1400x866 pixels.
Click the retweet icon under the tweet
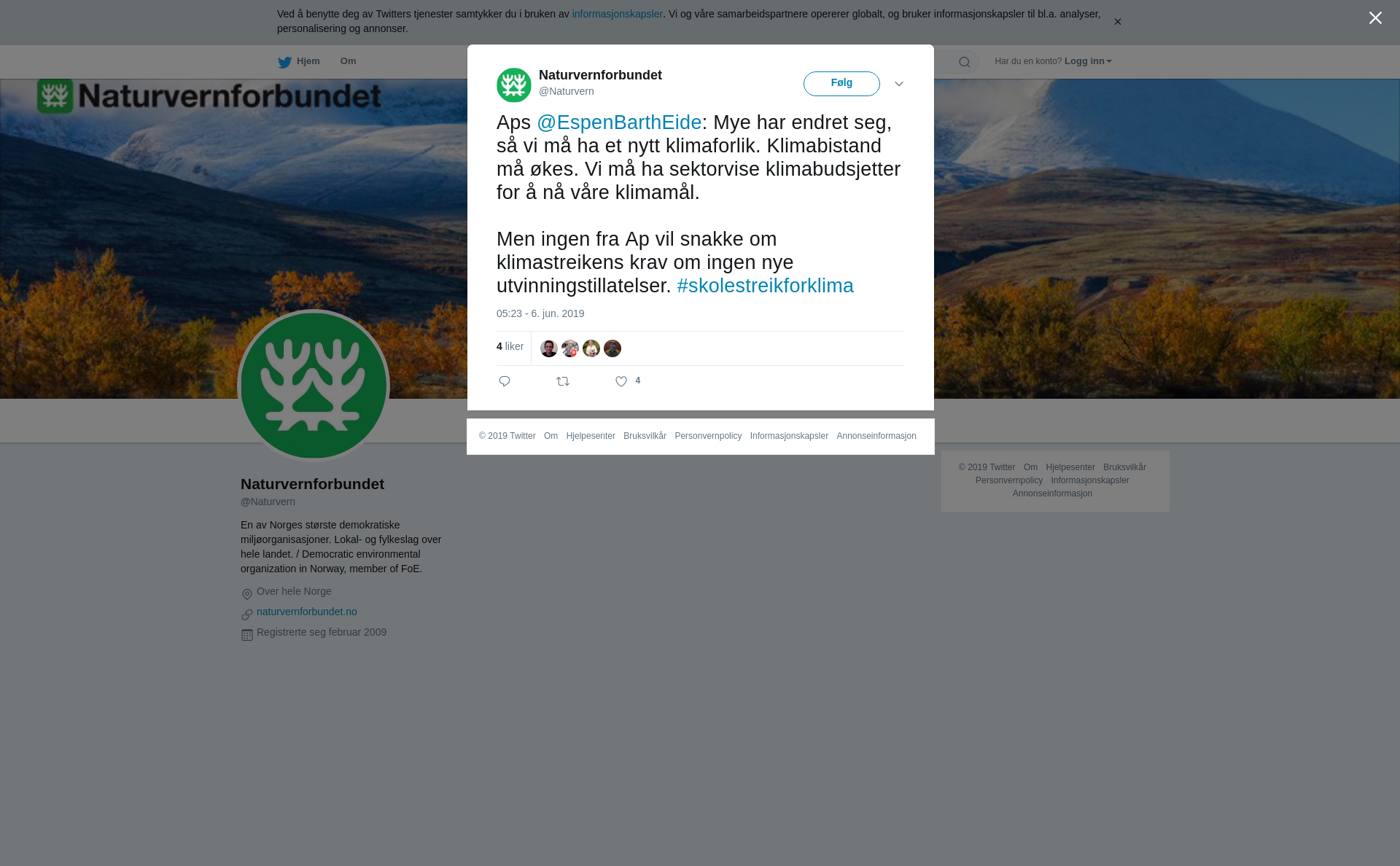tap(563, 381)
